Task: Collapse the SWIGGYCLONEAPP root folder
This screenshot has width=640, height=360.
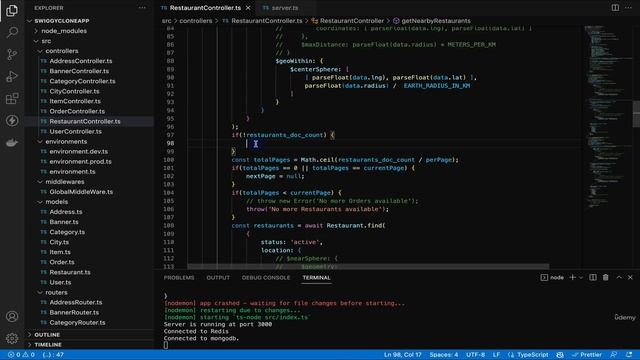Action: click(89, 21)
